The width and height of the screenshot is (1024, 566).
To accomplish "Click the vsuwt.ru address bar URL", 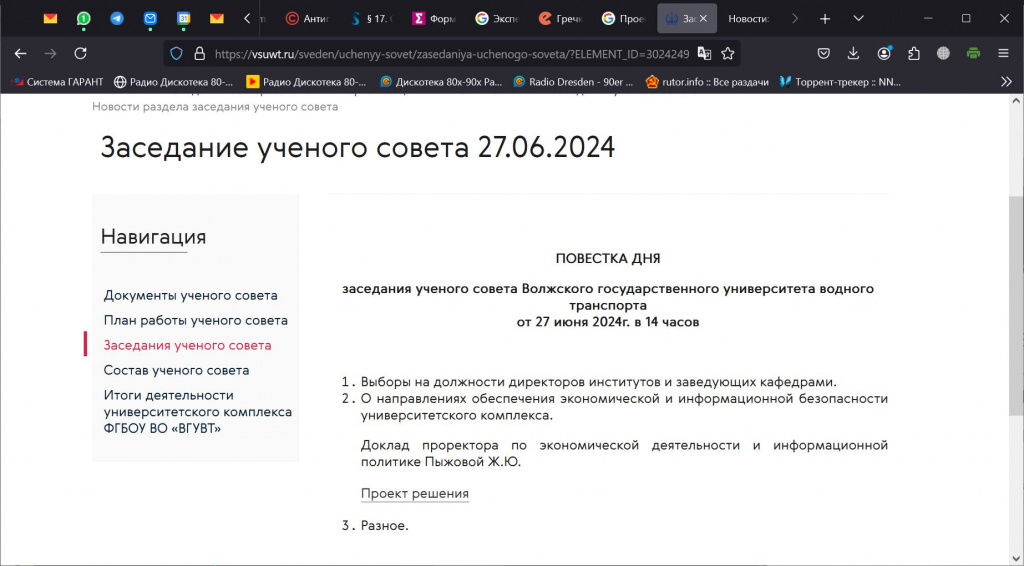I will click(x=451, y=54).
